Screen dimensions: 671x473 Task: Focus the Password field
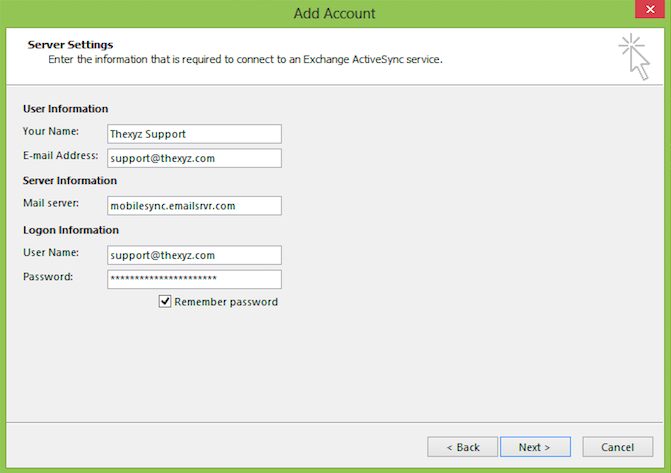click(x=194, y=279)
